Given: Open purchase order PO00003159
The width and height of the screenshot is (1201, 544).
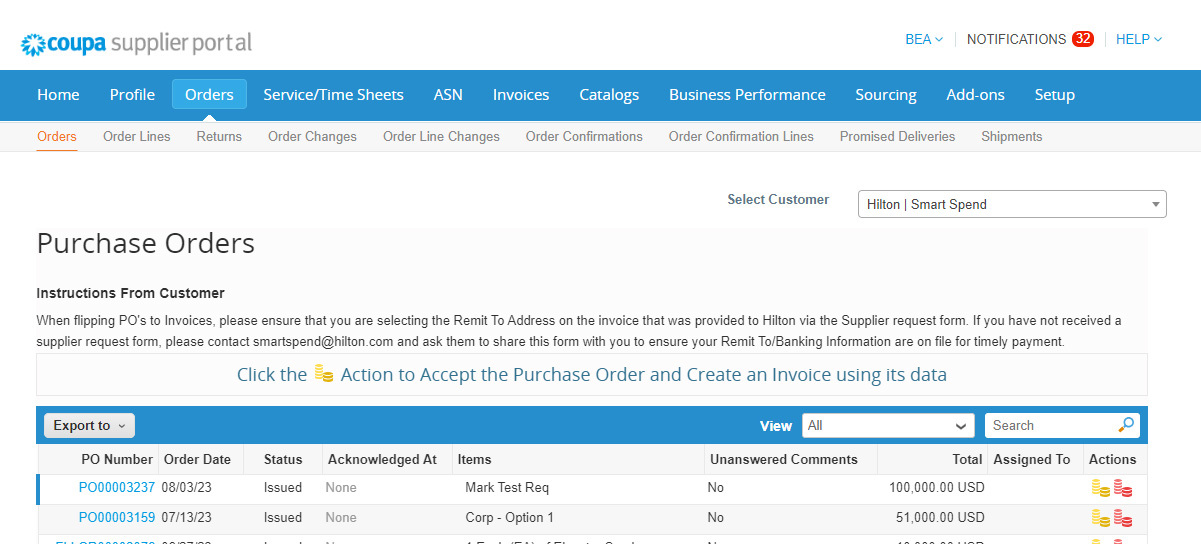Looking at the screenshot, I should [117, 518].
